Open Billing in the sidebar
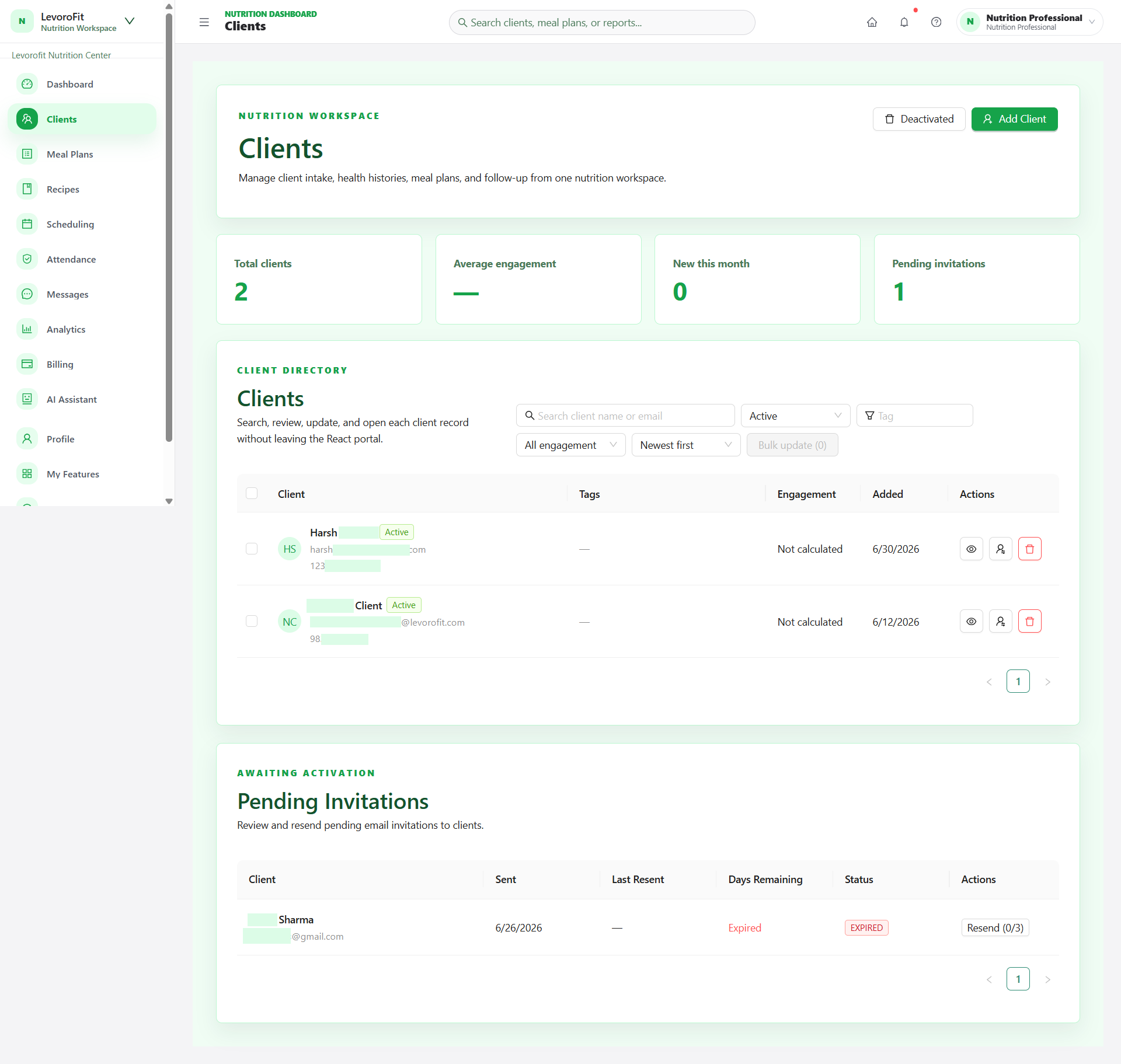Viewport: 1121px width, 1064px height. click(x=82, y=364)
